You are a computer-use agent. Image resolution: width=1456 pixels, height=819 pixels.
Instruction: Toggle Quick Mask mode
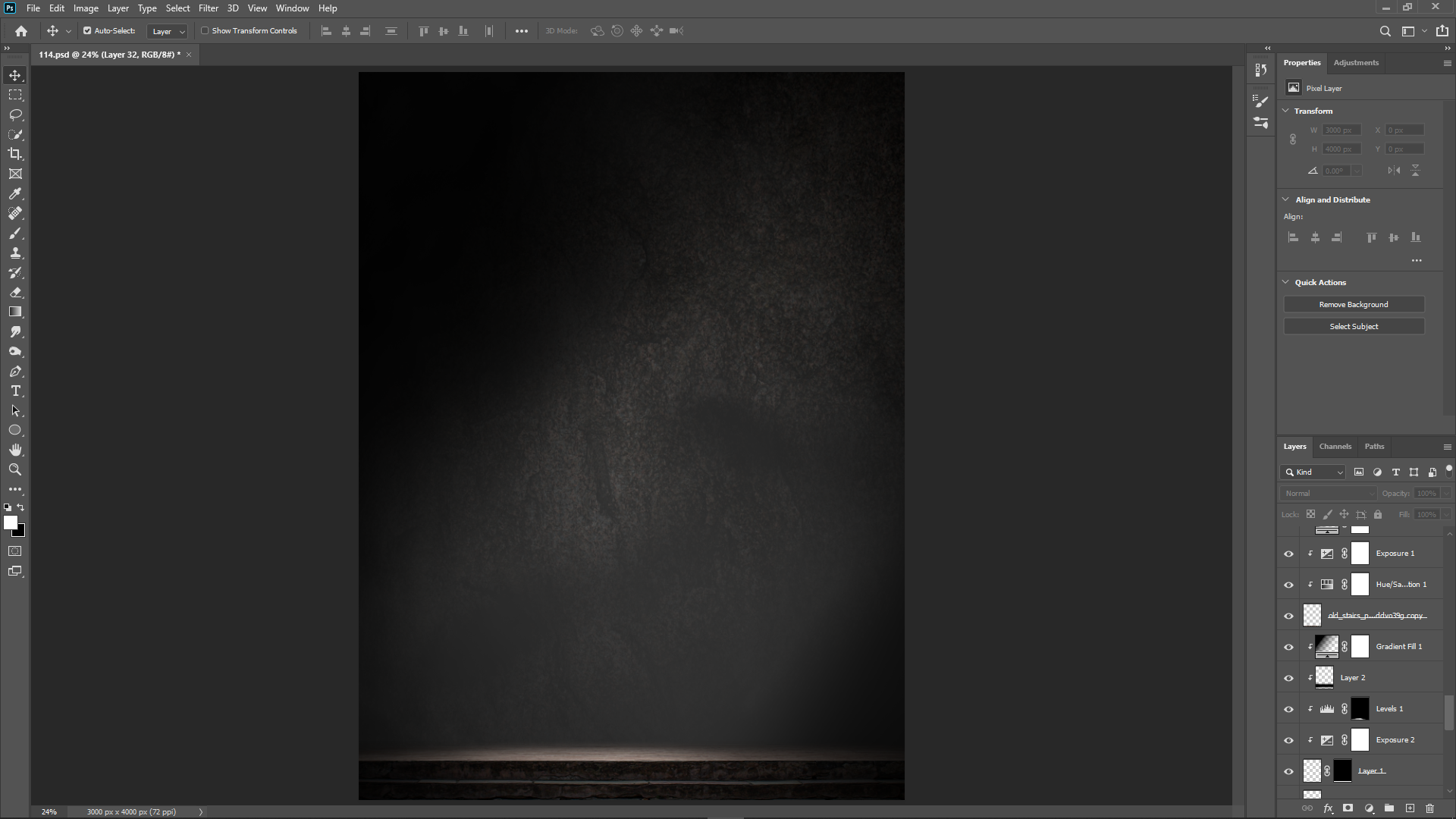point(15,551)
